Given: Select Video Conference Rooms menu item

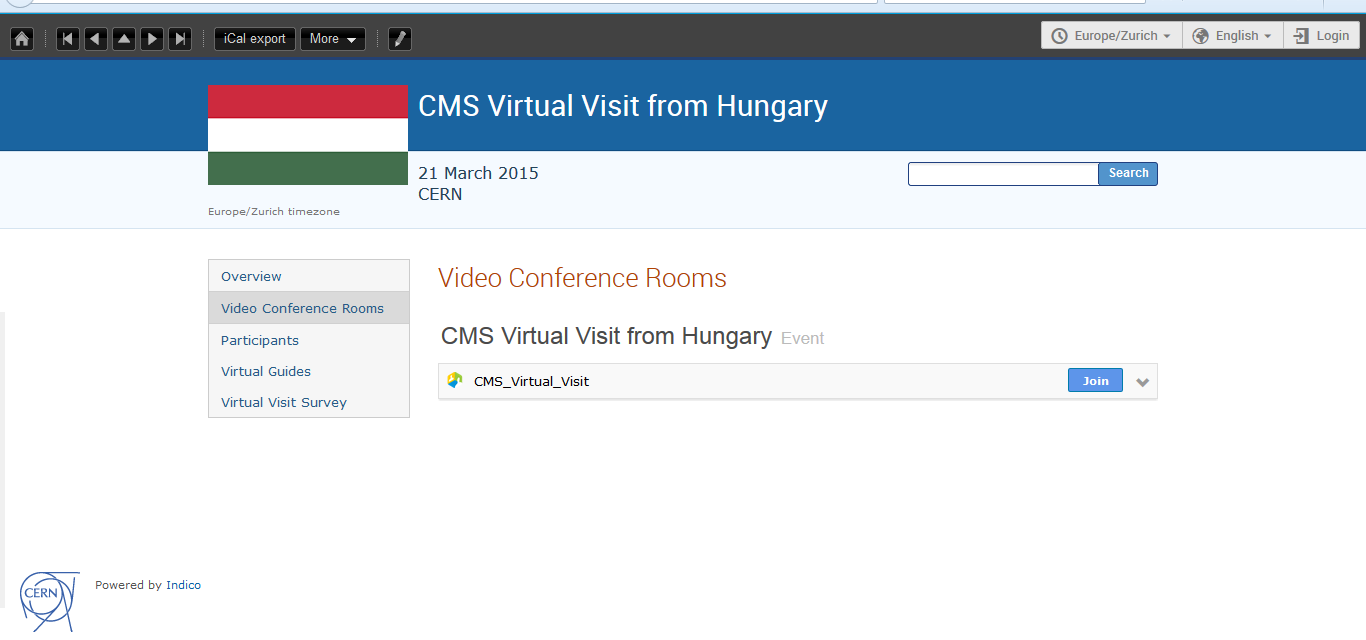Looking at the screenshot, I should click(309, 308).
